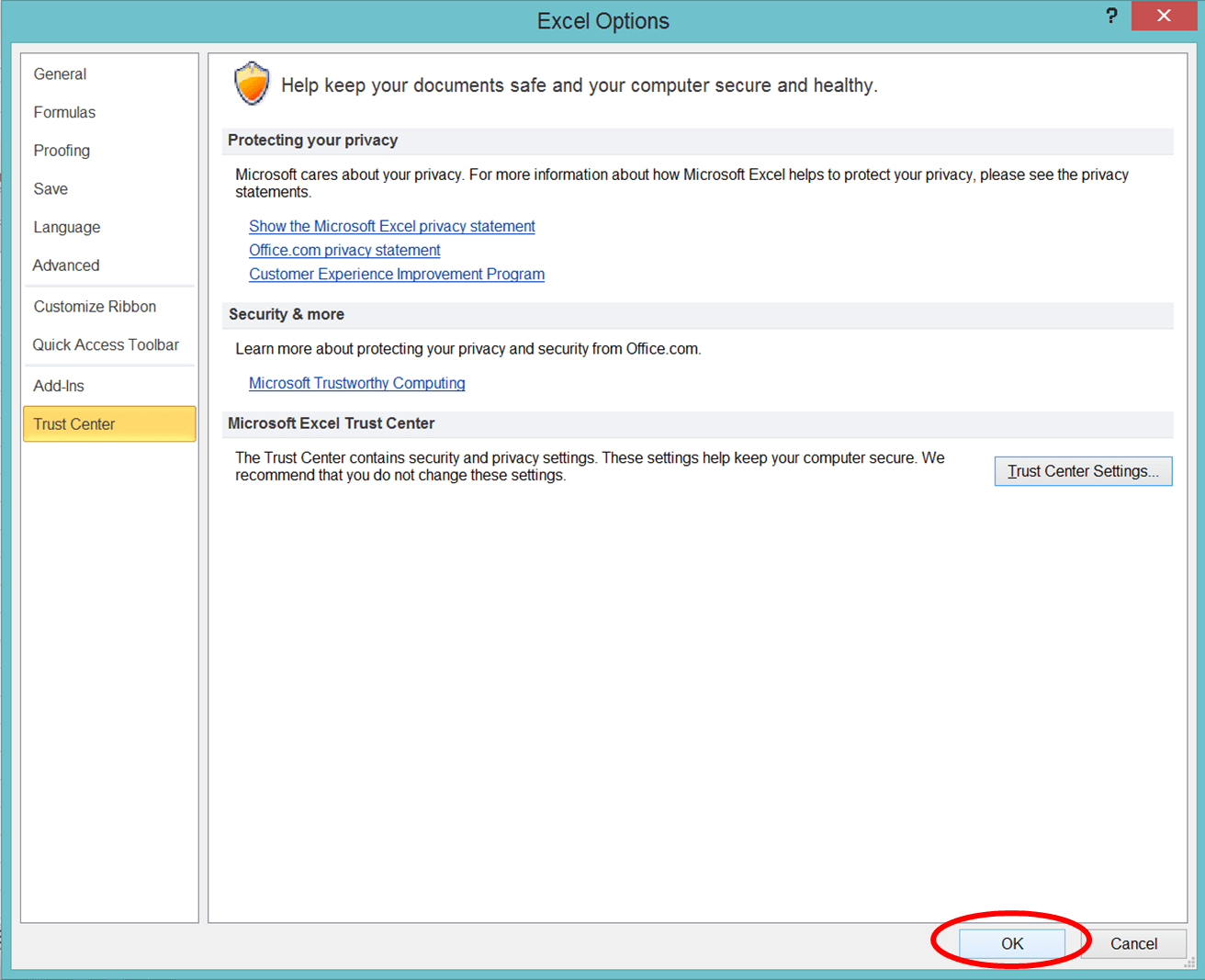Select the highlighted Trust Center category
This screenshot has height=980, width=1205.
(x=109, y=424)
